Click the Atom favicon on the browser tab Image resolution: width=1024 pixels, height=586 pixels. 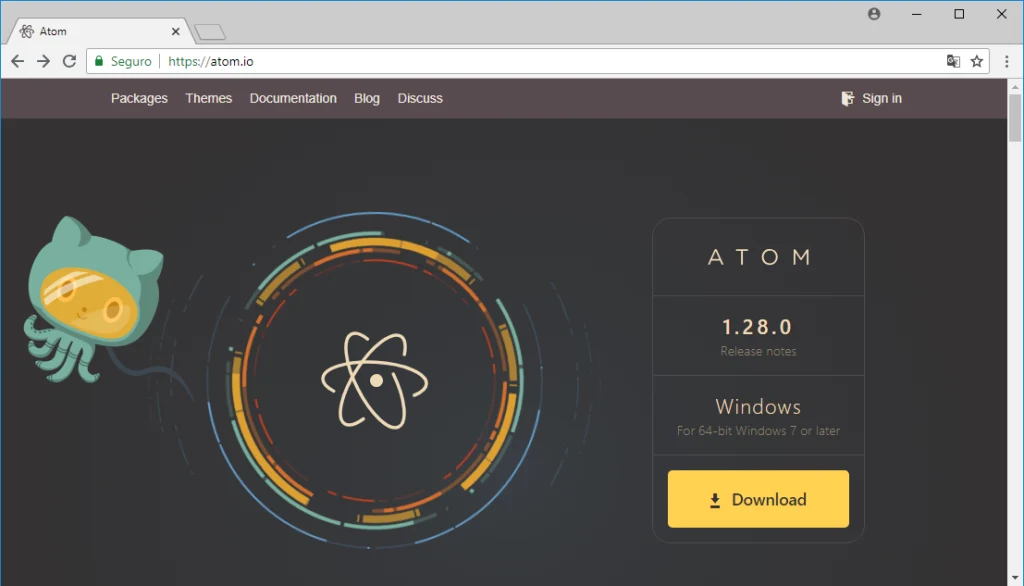tap(28, 31)
